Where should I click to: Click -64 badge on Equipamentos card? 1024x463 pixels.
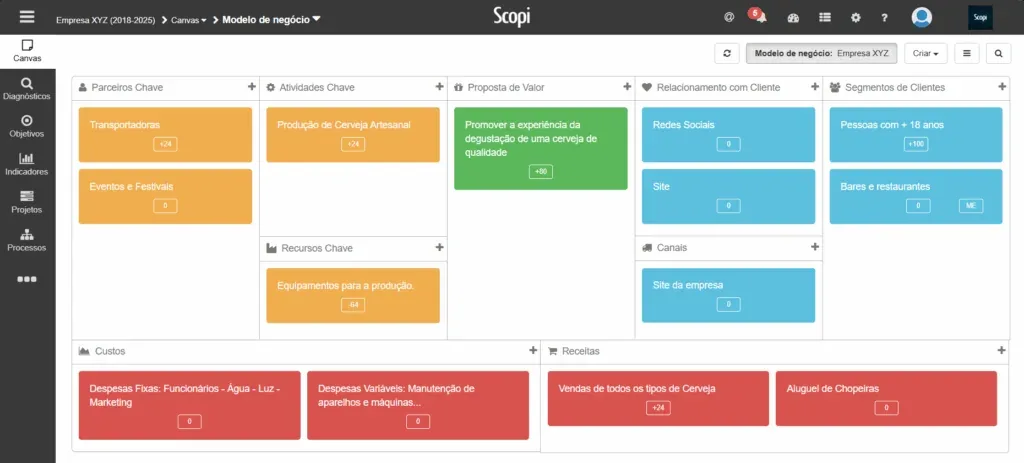[353, 305]
